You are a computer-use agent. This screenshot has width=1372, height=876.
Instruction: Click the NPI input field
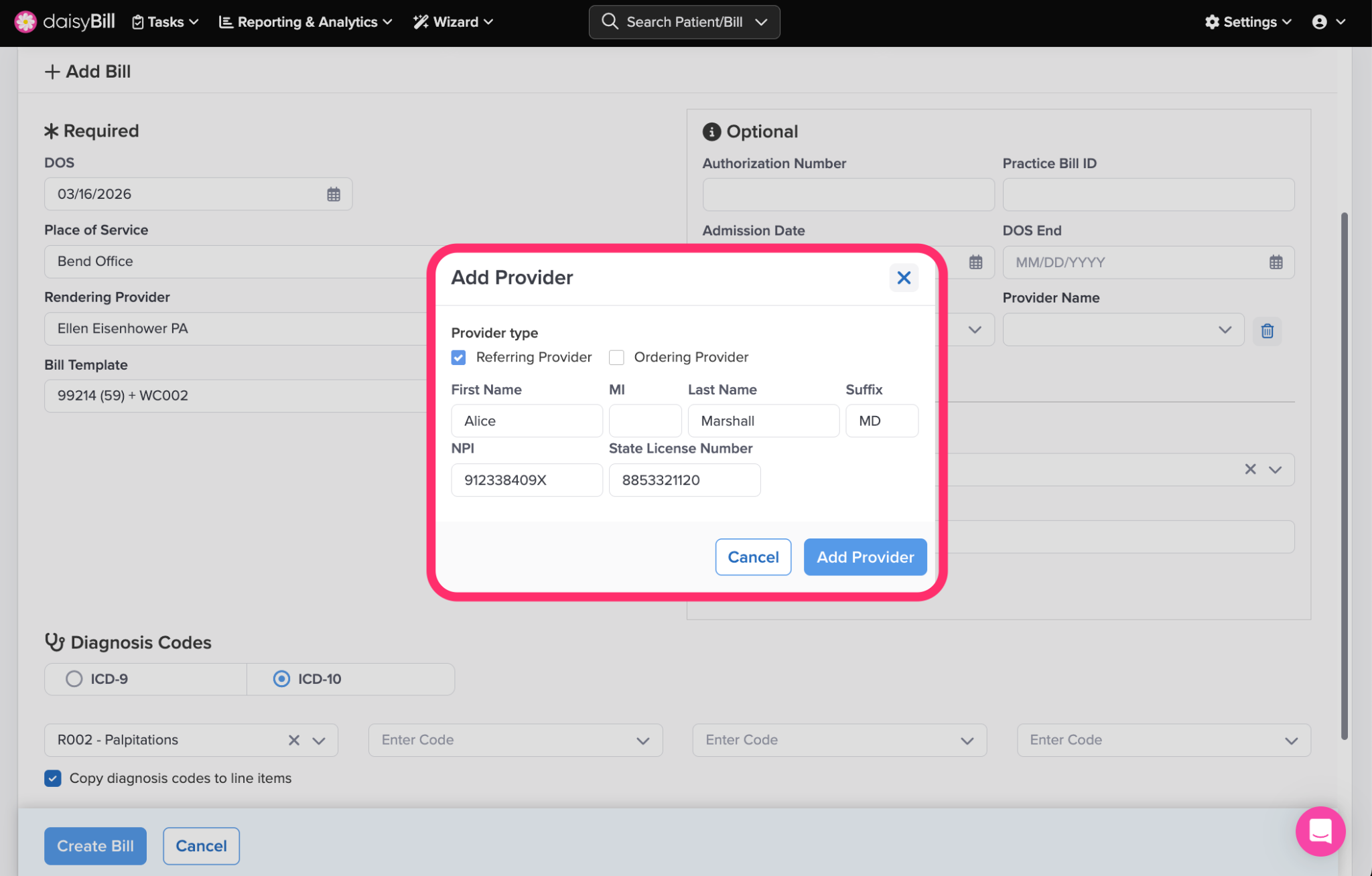click(527, 480)
